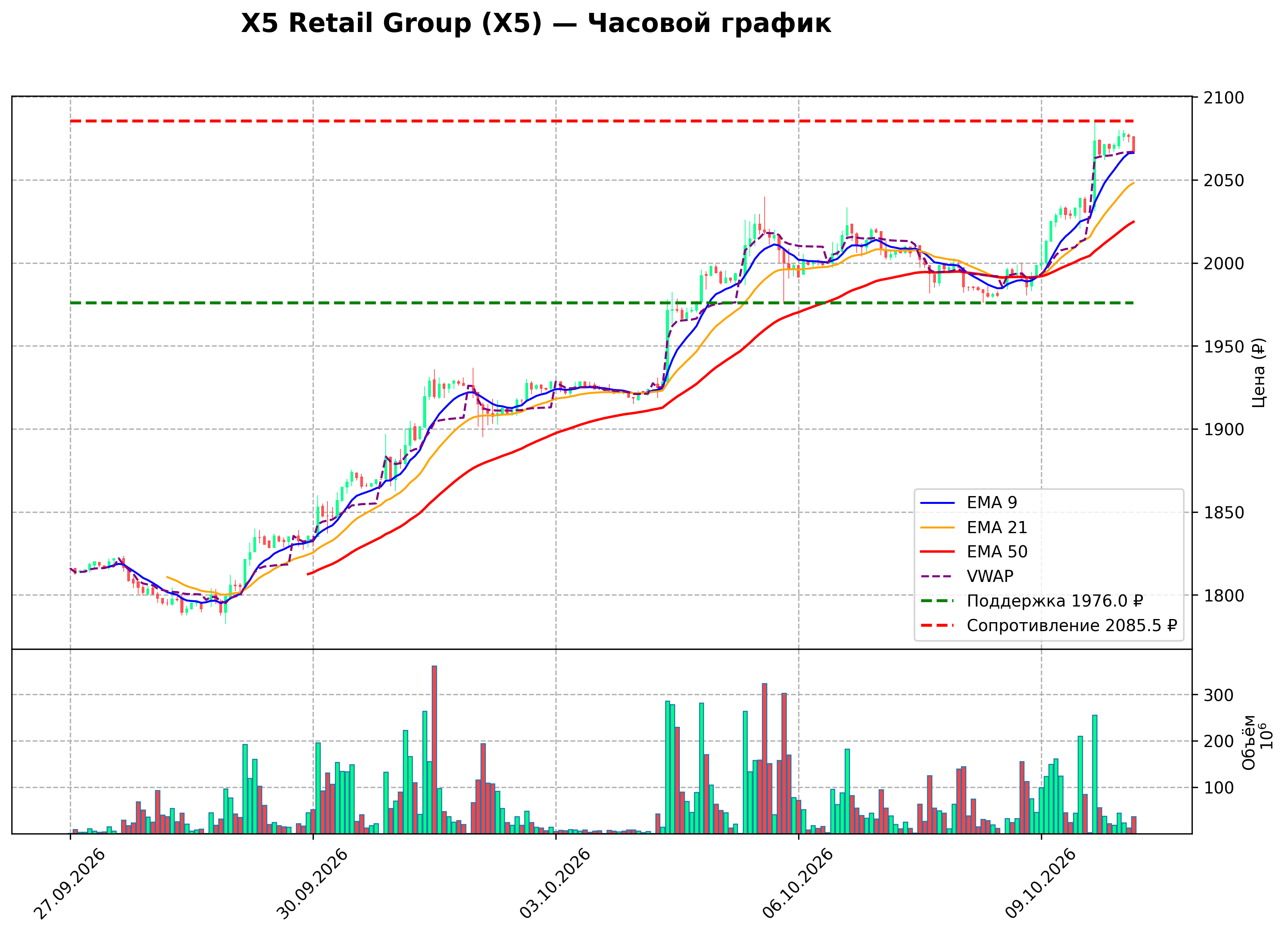Click the "Цена (₽)" axis title

1258,372
